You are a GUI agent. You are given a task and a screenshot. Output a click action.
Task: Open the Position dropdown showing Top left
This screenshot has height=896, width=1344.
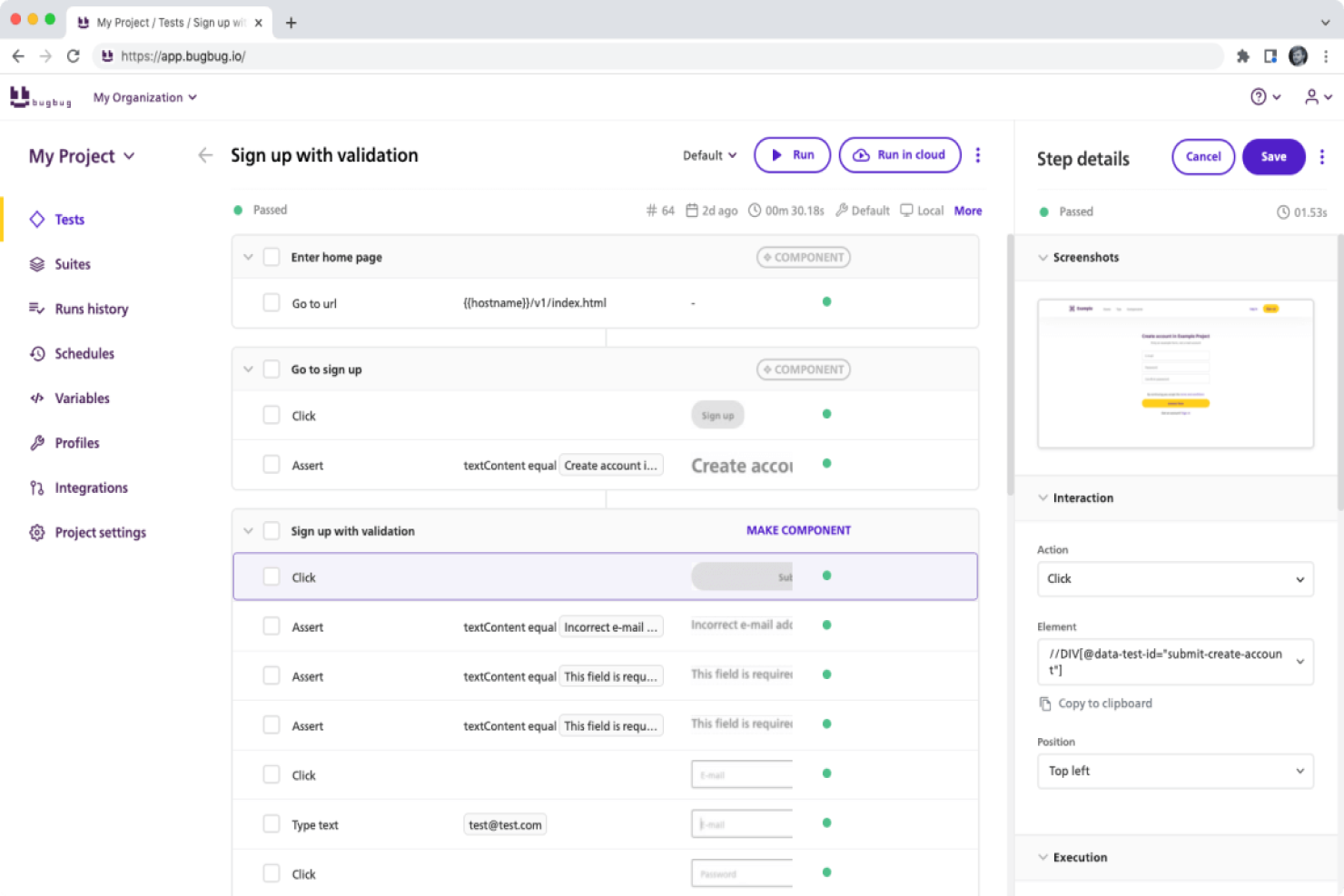tap(1175, 771)
